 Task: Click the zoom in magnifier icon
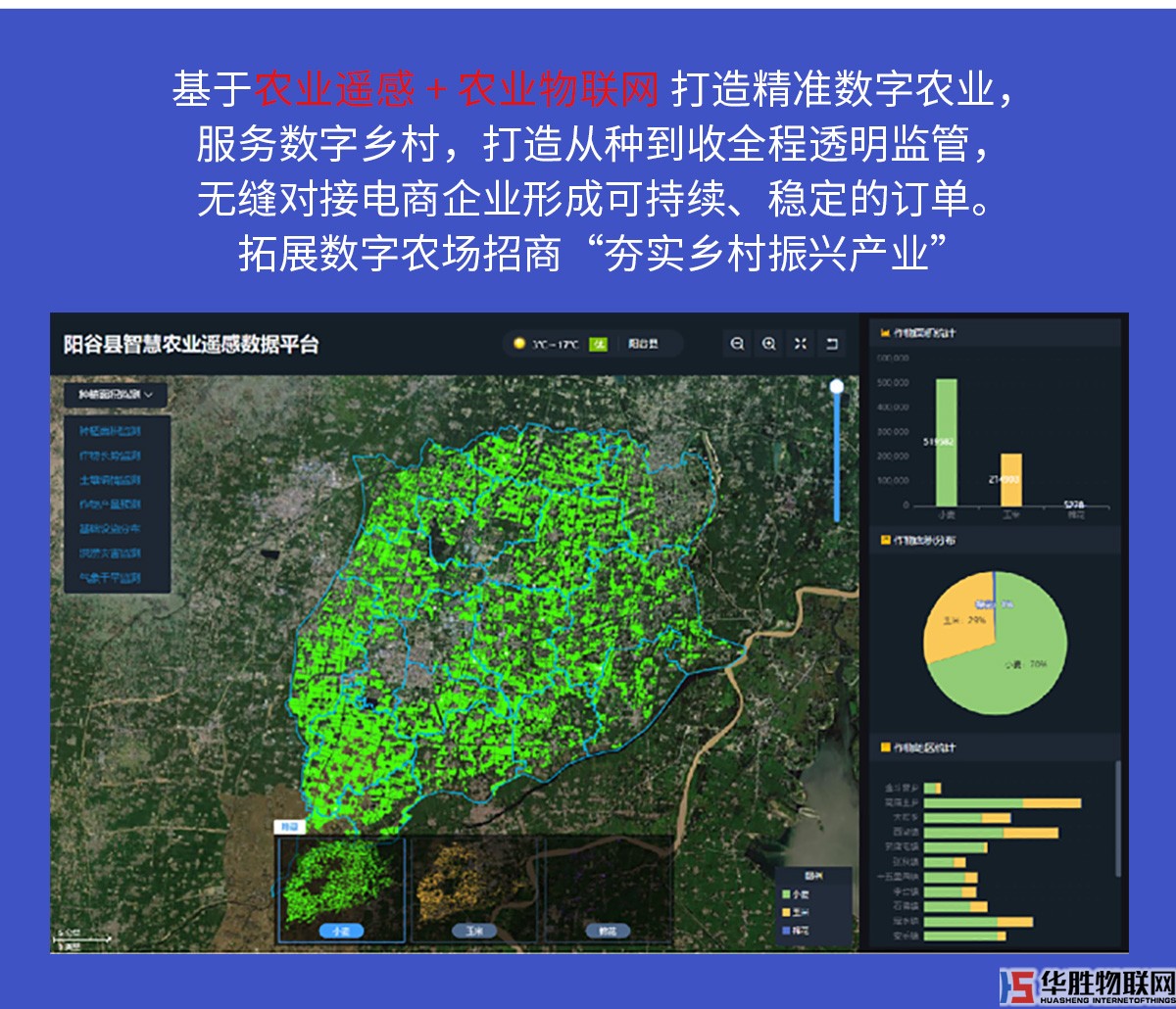click(769, 344)
